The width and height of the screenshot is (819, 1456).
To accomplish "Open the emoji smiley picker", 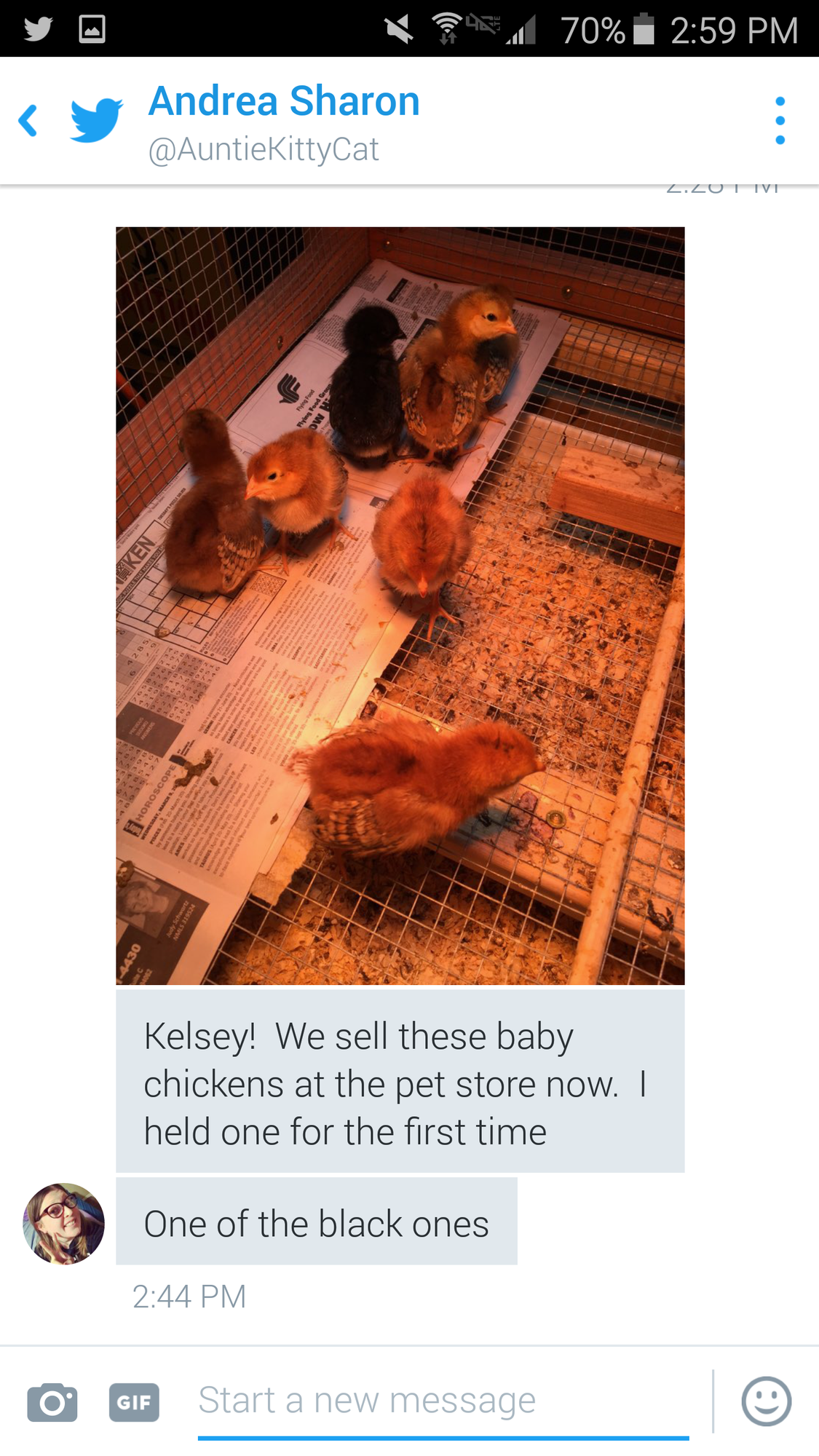I will pos(766,1401).
